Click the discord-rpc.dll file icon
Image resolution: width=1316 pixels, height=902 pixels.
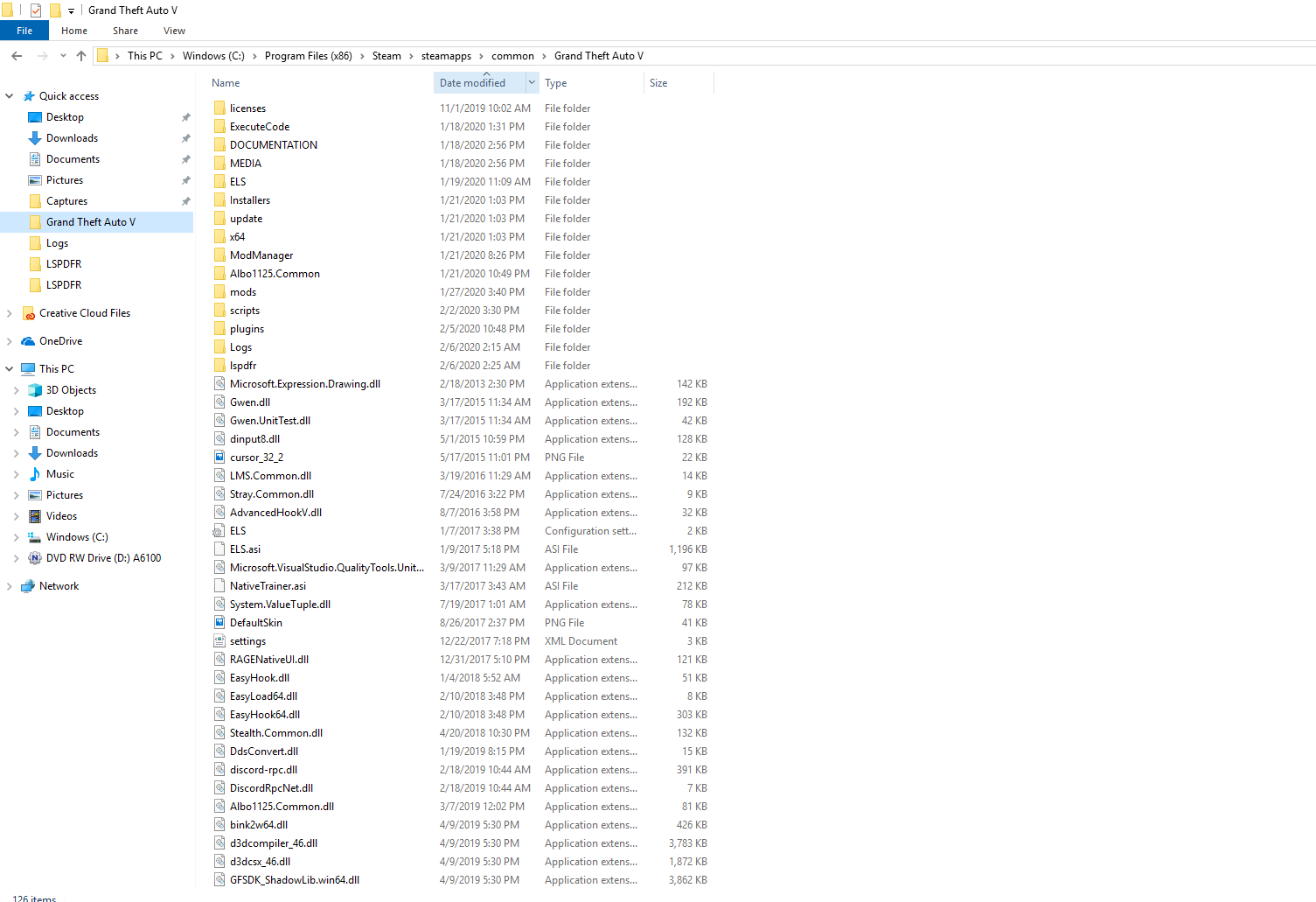tap(219, 770)
